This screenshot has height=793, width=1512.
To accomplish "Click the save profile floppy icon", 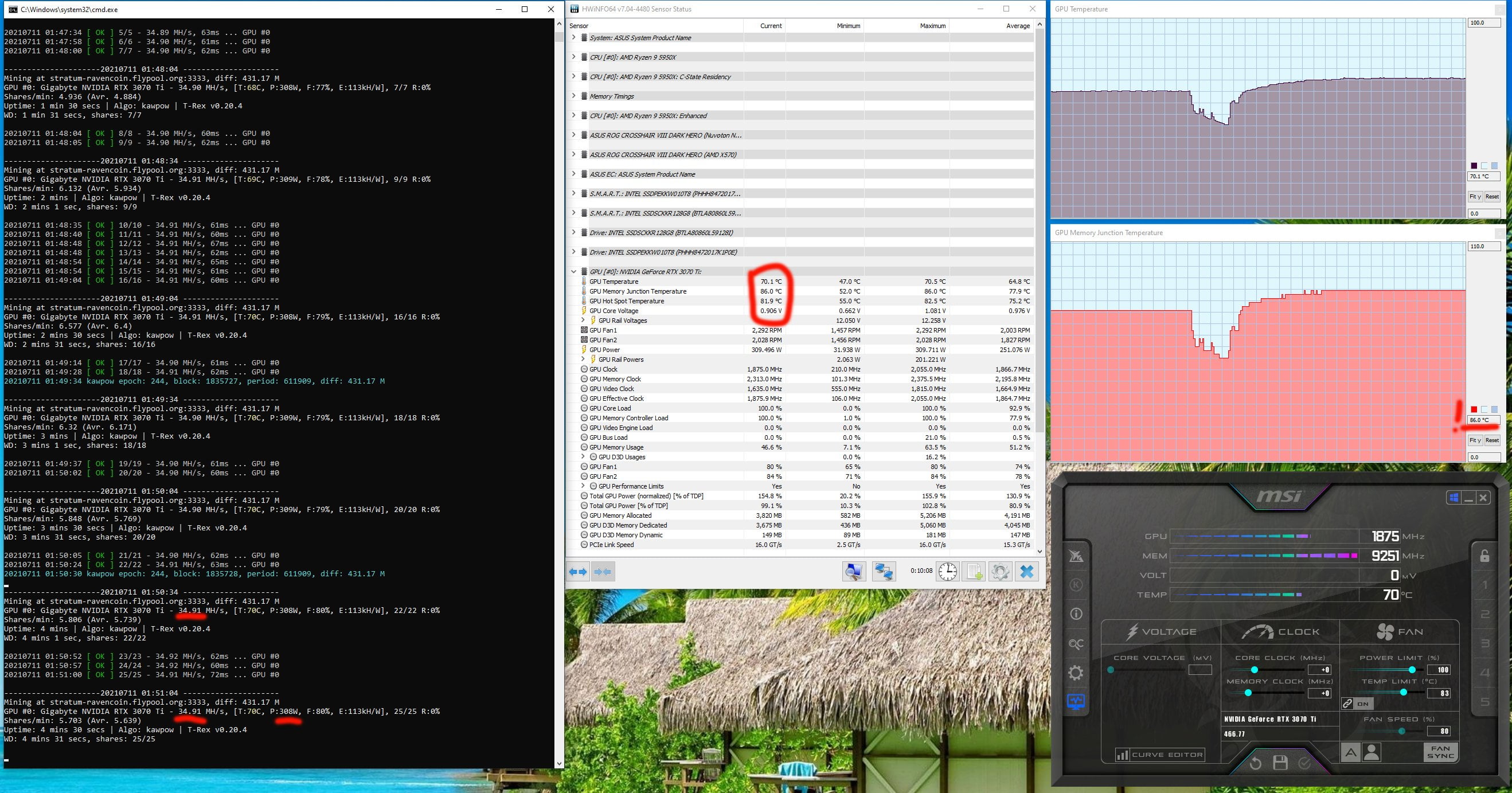I will pyautogui.click(x=1280, y=763).
